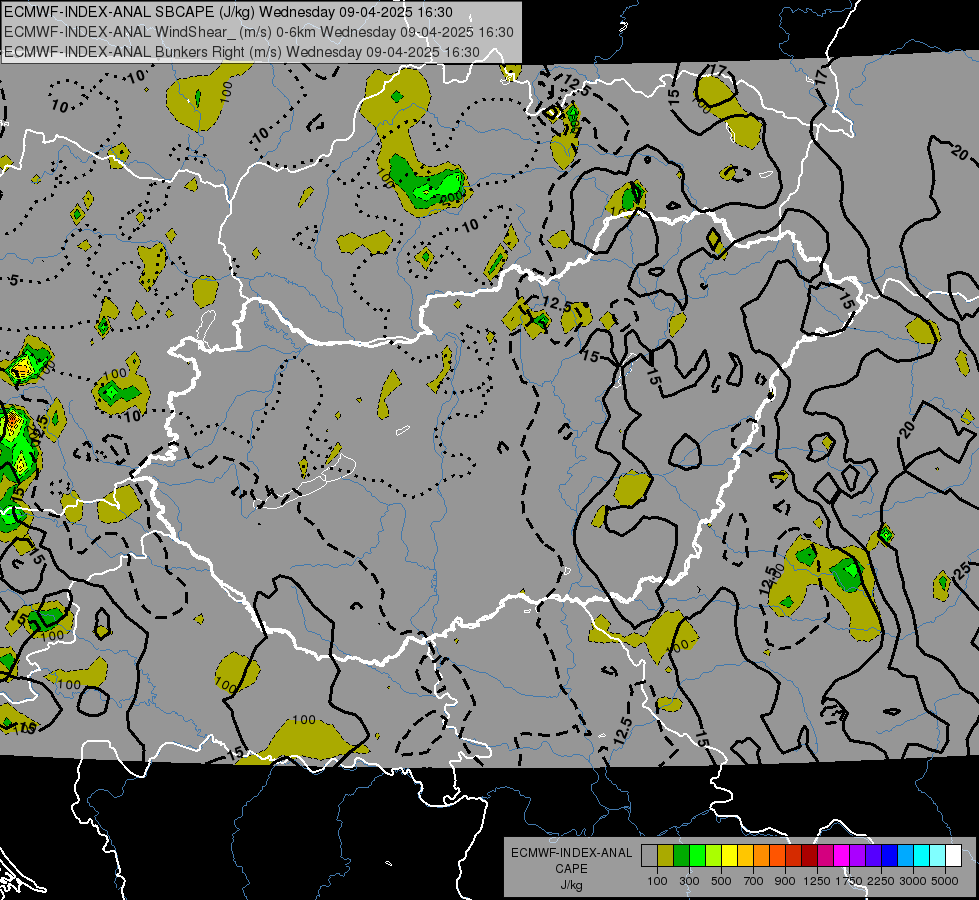The width and height of the screenshot is (979, 900).
Task: Select the CAPE label in legend
Action: click(571, 869)
